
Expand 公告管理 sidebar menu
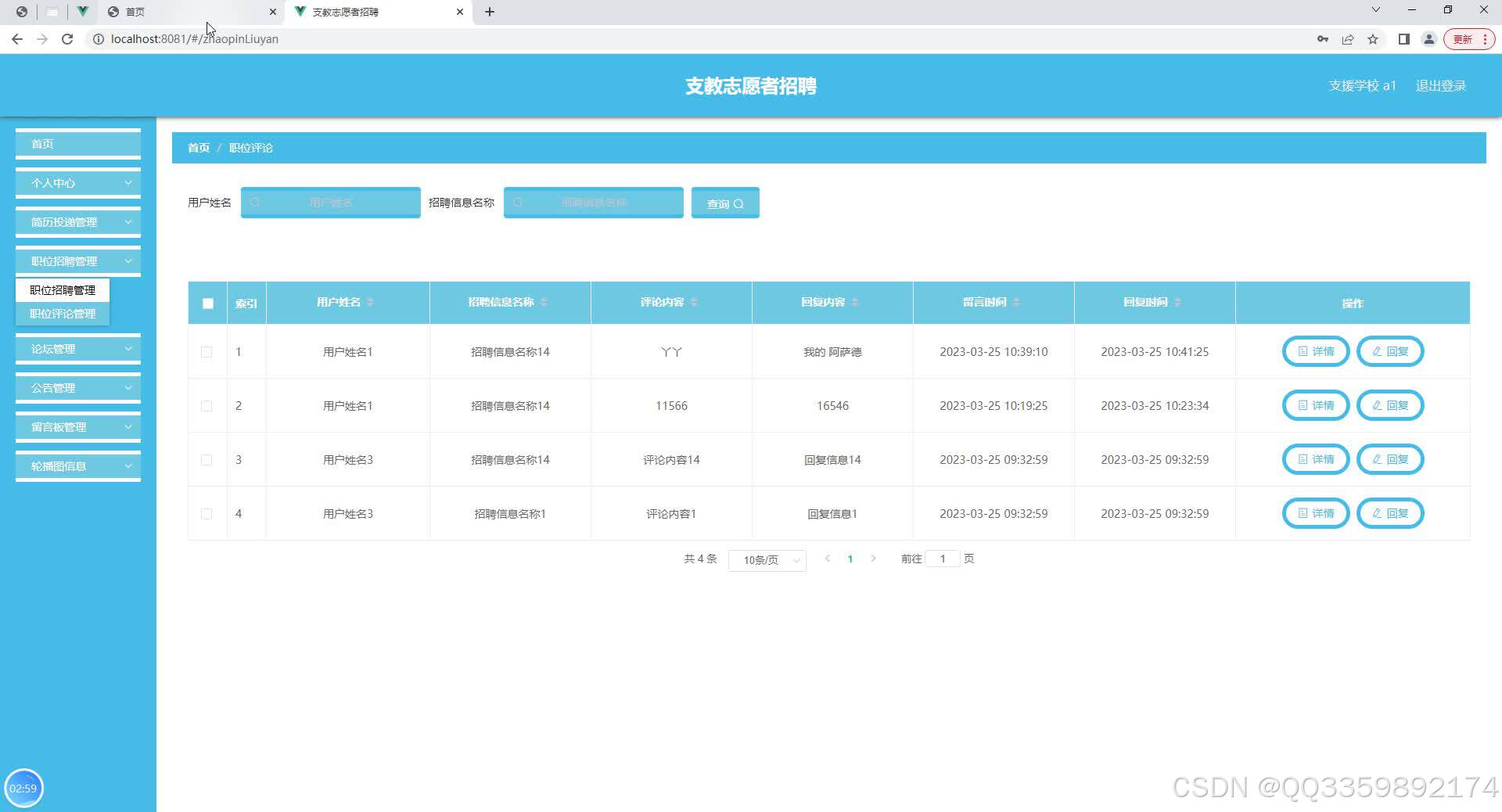coord(78,388)
